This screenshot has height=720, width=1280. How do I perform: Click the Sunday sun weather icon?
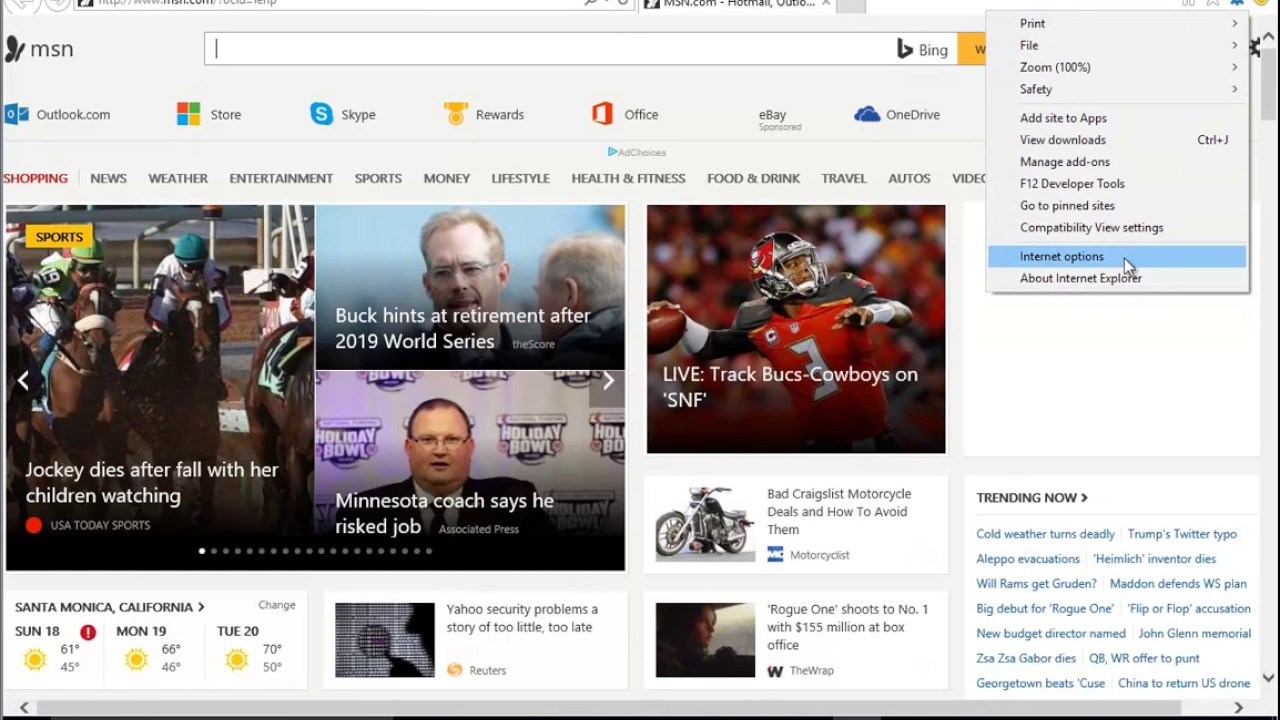point(35,659)
